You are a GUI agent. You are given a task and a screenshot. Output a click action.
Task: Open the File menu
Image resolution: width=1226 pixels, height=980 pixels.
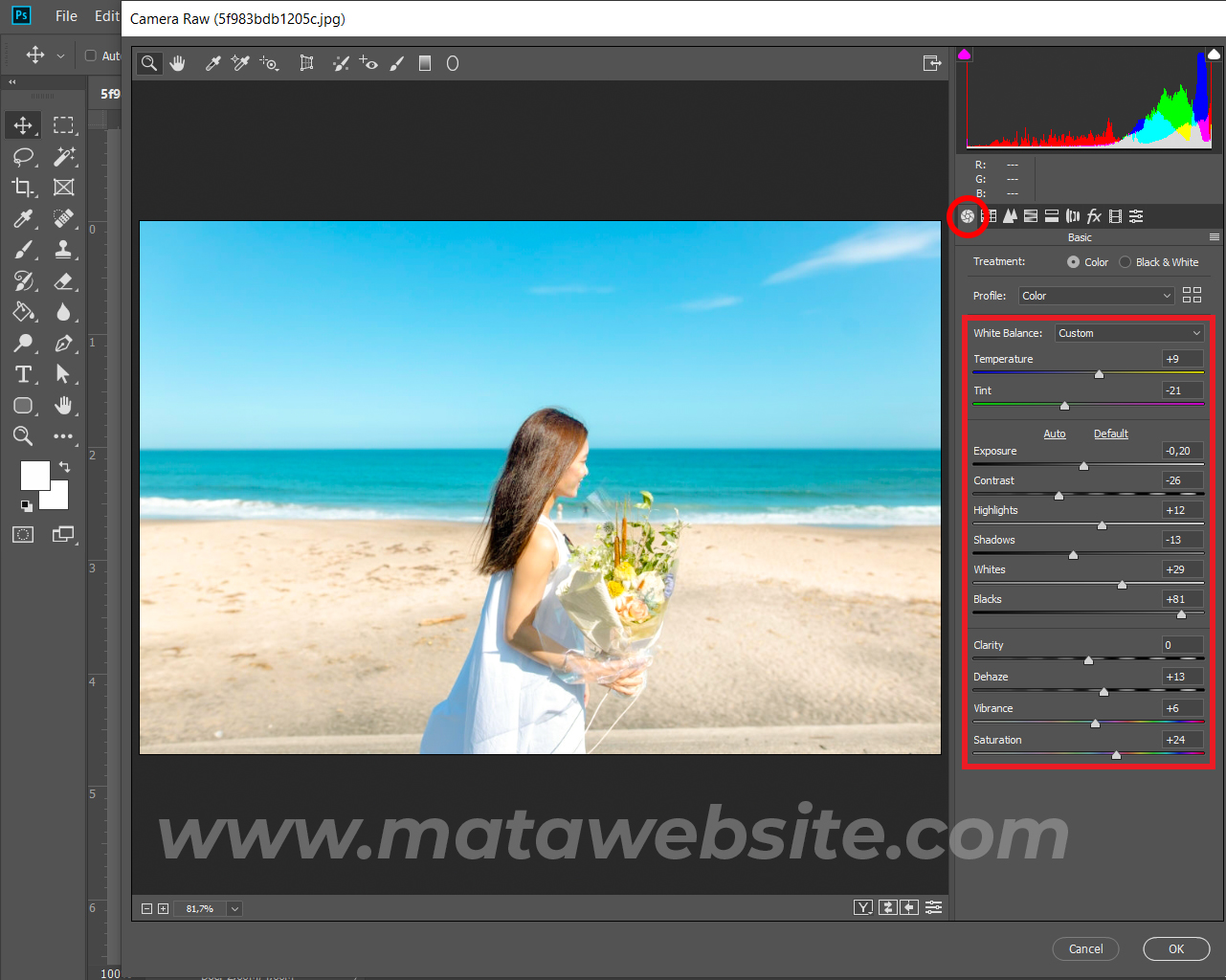[x=66, y=16]
